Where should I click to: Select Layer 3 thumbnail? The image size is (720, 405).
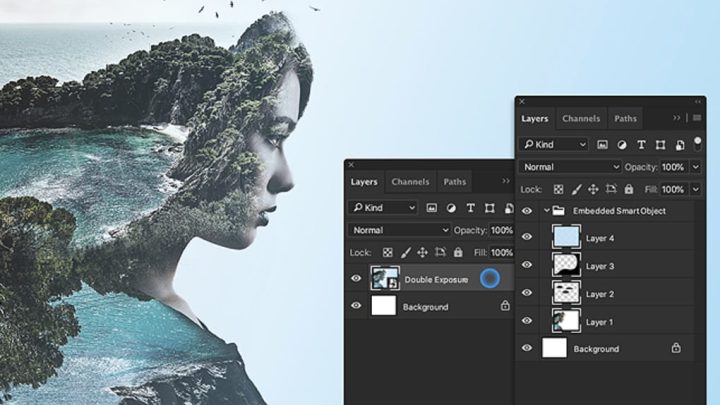pos(566,264)
